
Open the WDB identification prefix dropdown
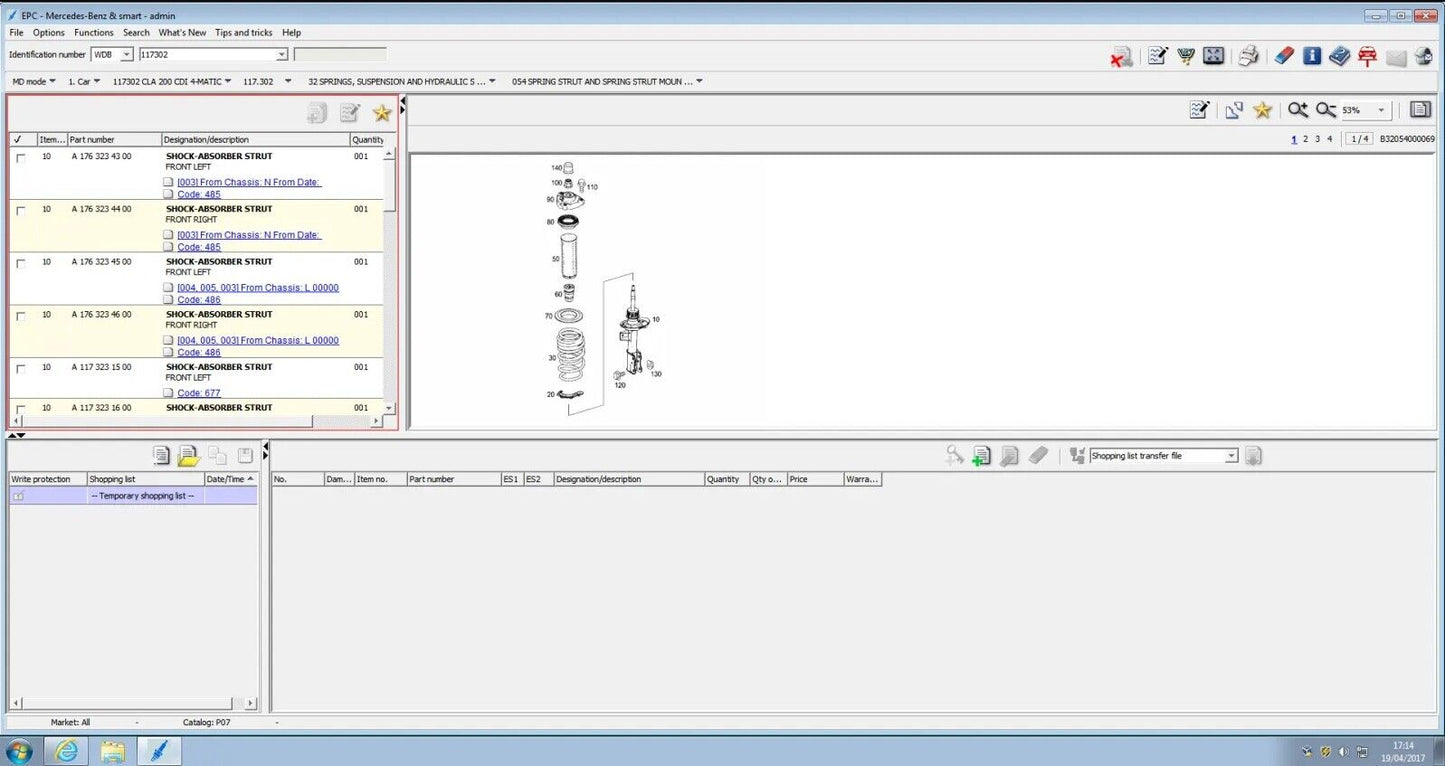[x=126, y=55]
